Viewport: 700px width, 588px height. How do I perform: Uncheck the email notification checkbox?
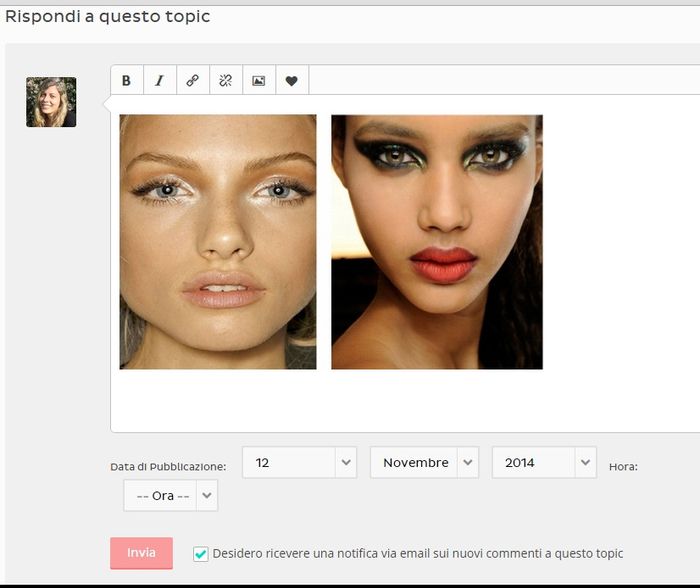pyautogui.click(x=201, y=554)
